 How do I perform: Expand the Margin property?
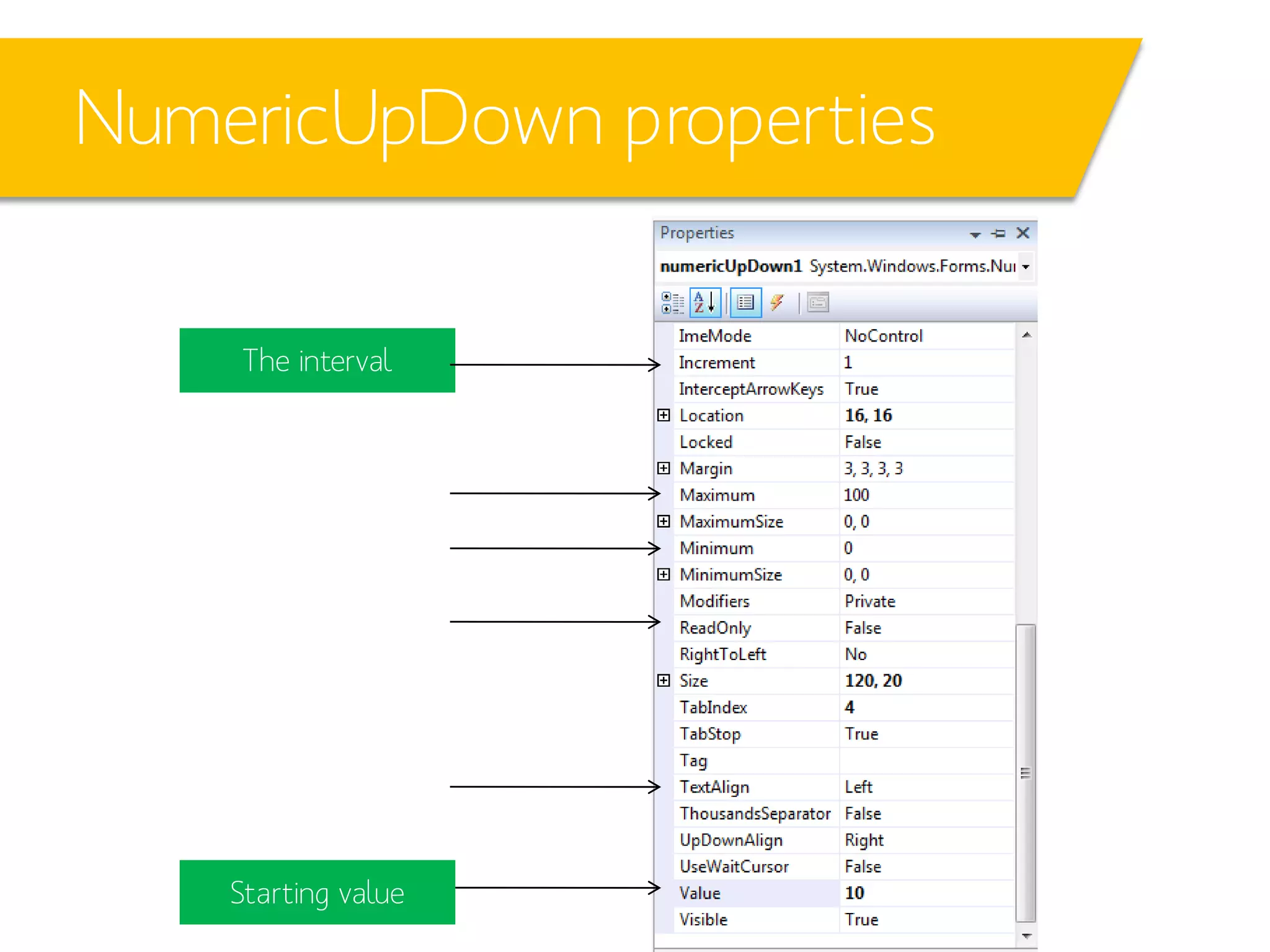[x=664, y=469]
